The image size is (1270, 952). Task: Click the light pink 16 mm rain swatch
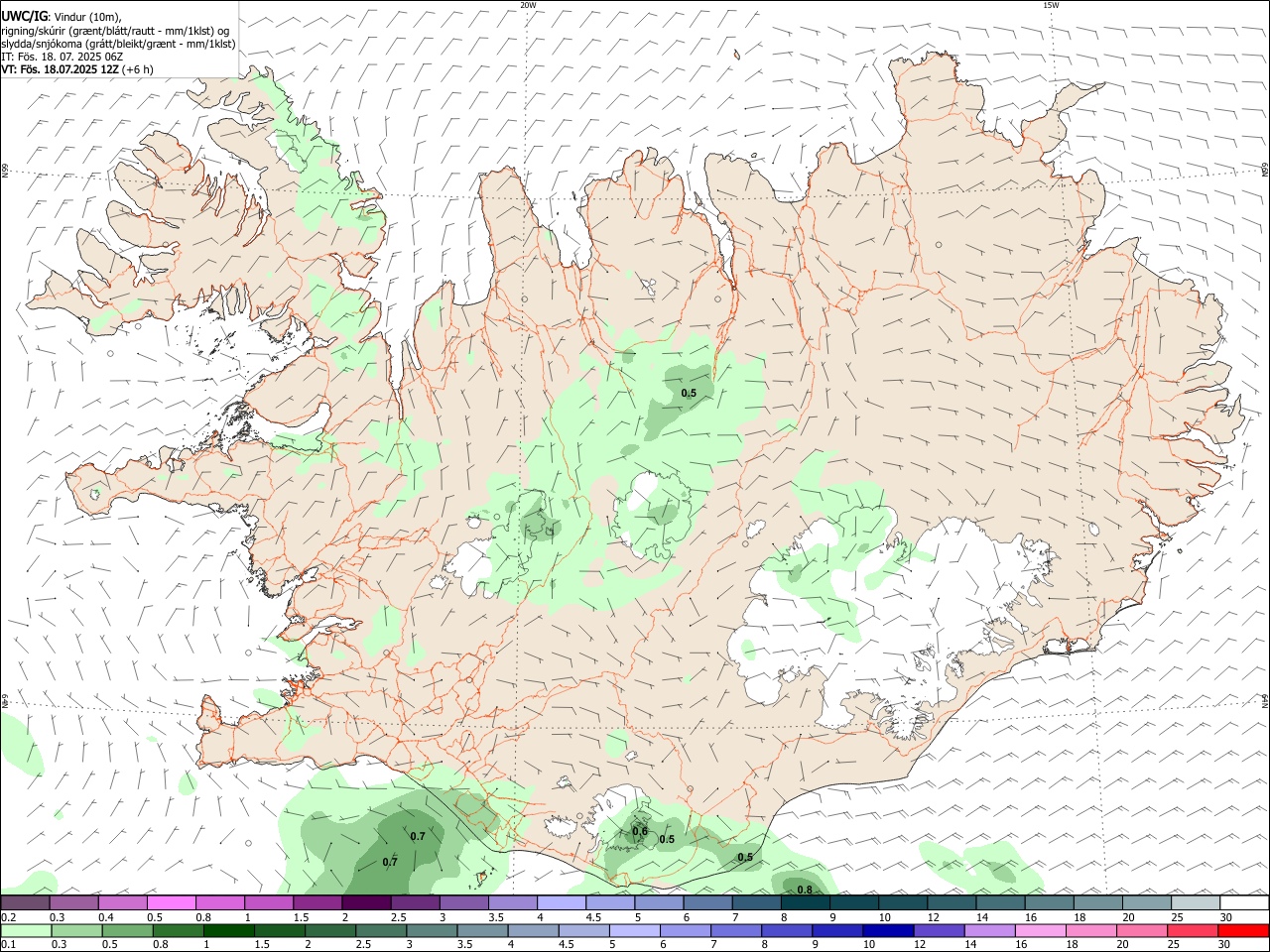tap(1040, 930)
